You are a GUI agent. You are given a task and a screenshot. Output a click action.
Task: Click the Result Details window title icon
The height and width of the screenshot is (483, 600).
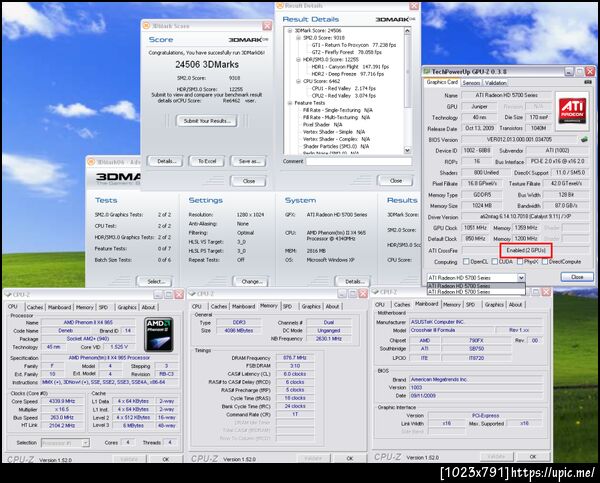pos(280,6)
